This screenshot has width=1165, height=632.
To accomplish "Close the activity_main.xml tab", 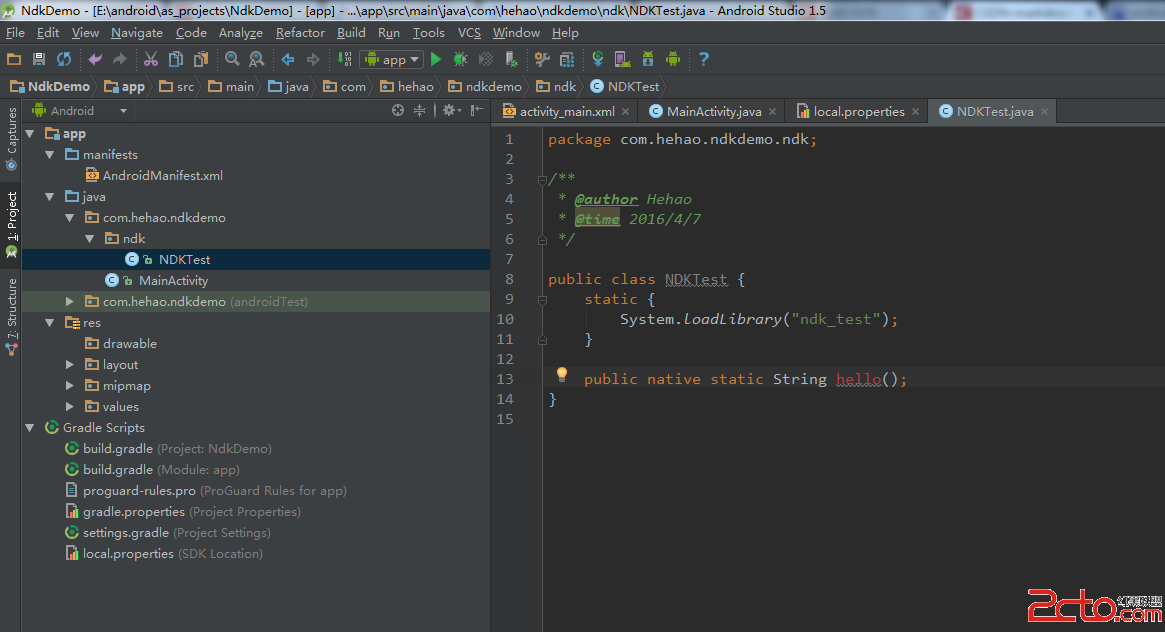I will pyautogui.click(x=625, y=112).
